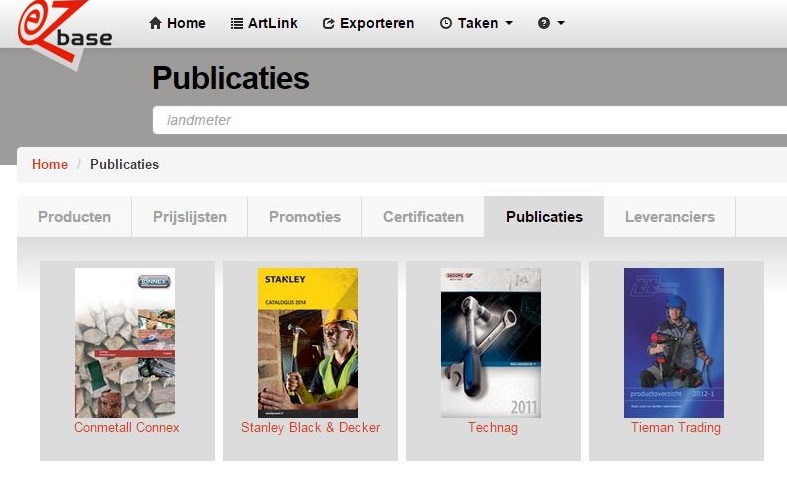This screenshot has width=787, height=485.
Task: Open the Tieman Trading catalog cover
Action: 674,342
